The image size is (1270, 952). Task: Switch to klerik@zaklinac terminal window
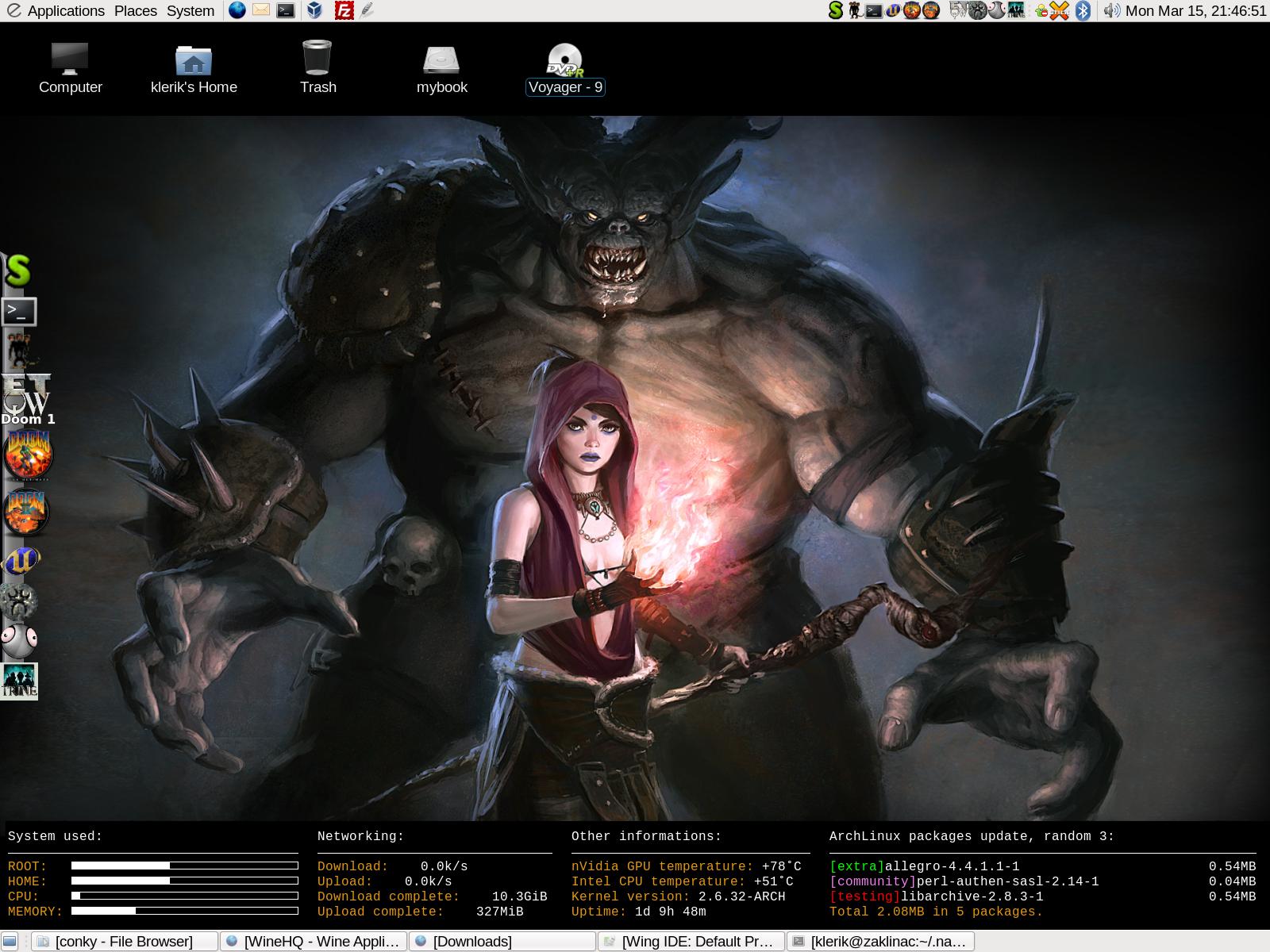tap(879, 942)
